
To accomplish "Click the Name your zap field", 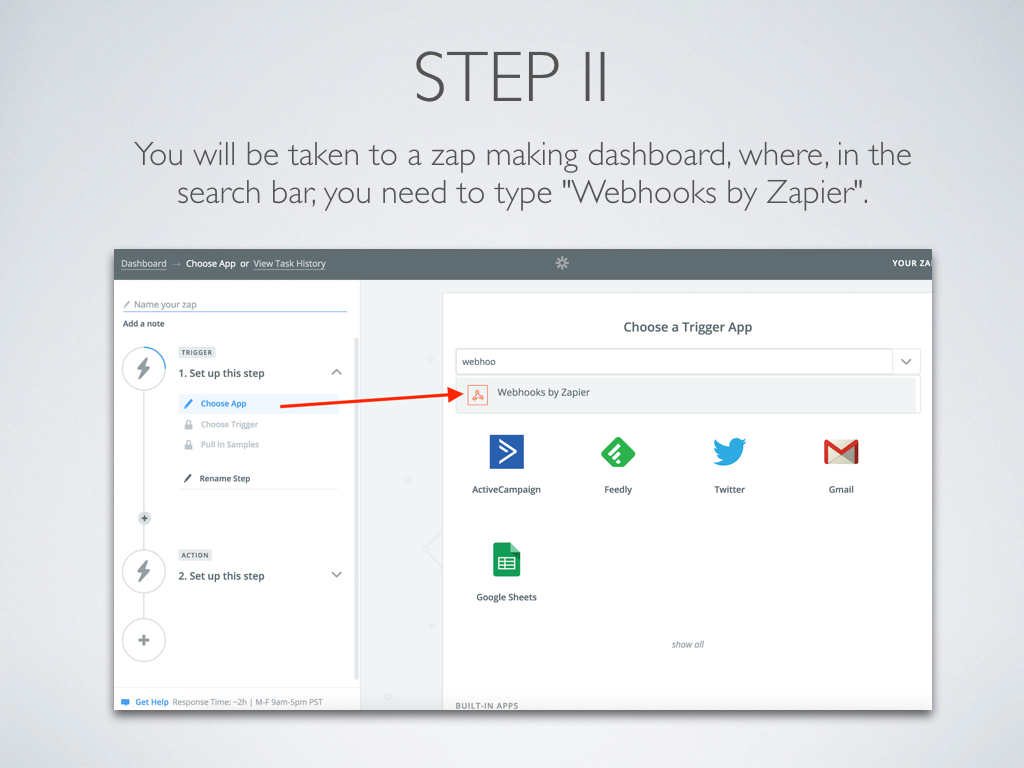I will click(235, 304).
